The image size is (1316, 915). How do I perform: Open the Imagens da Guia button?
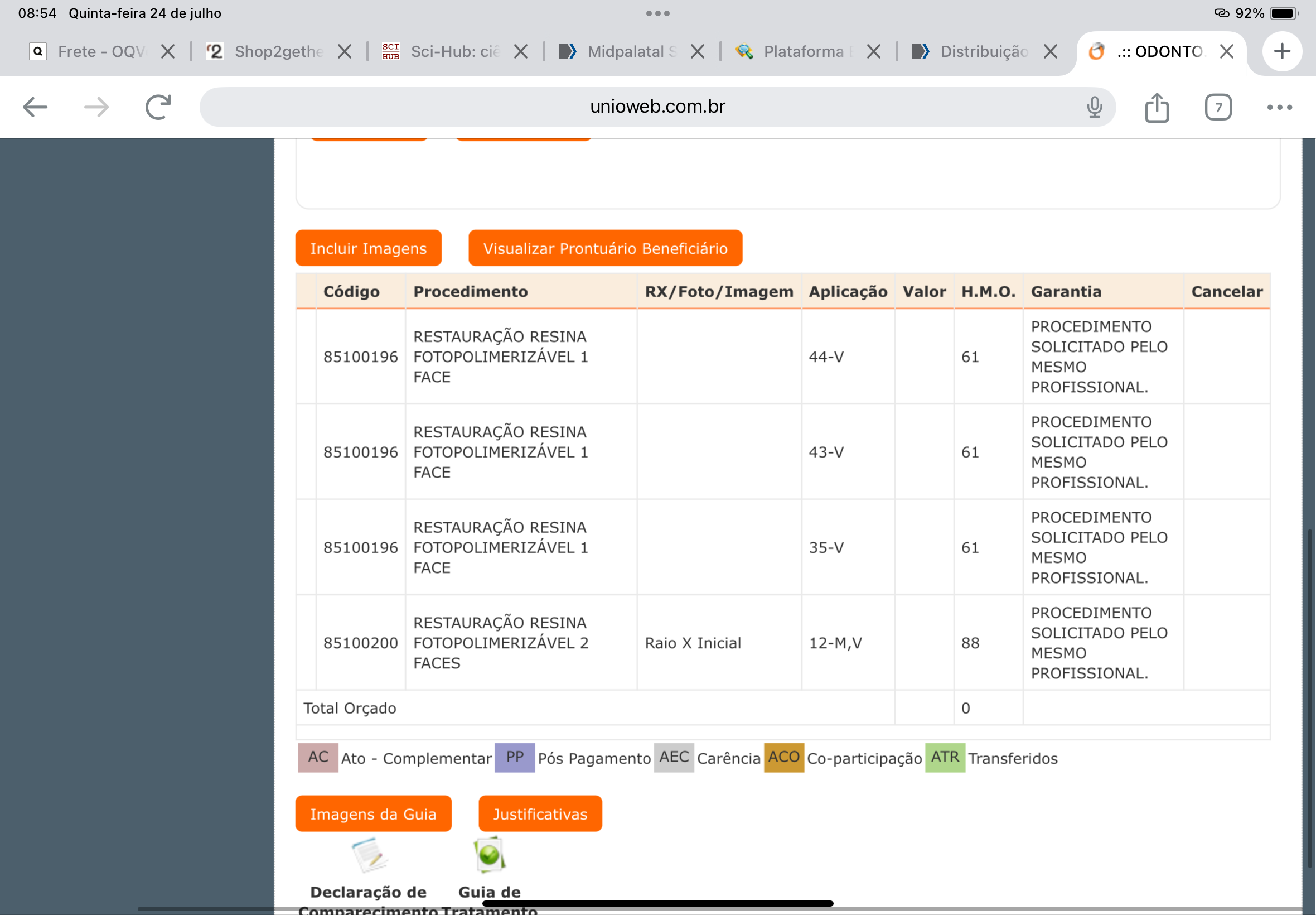pyautogui.click(x=373, y=813)
